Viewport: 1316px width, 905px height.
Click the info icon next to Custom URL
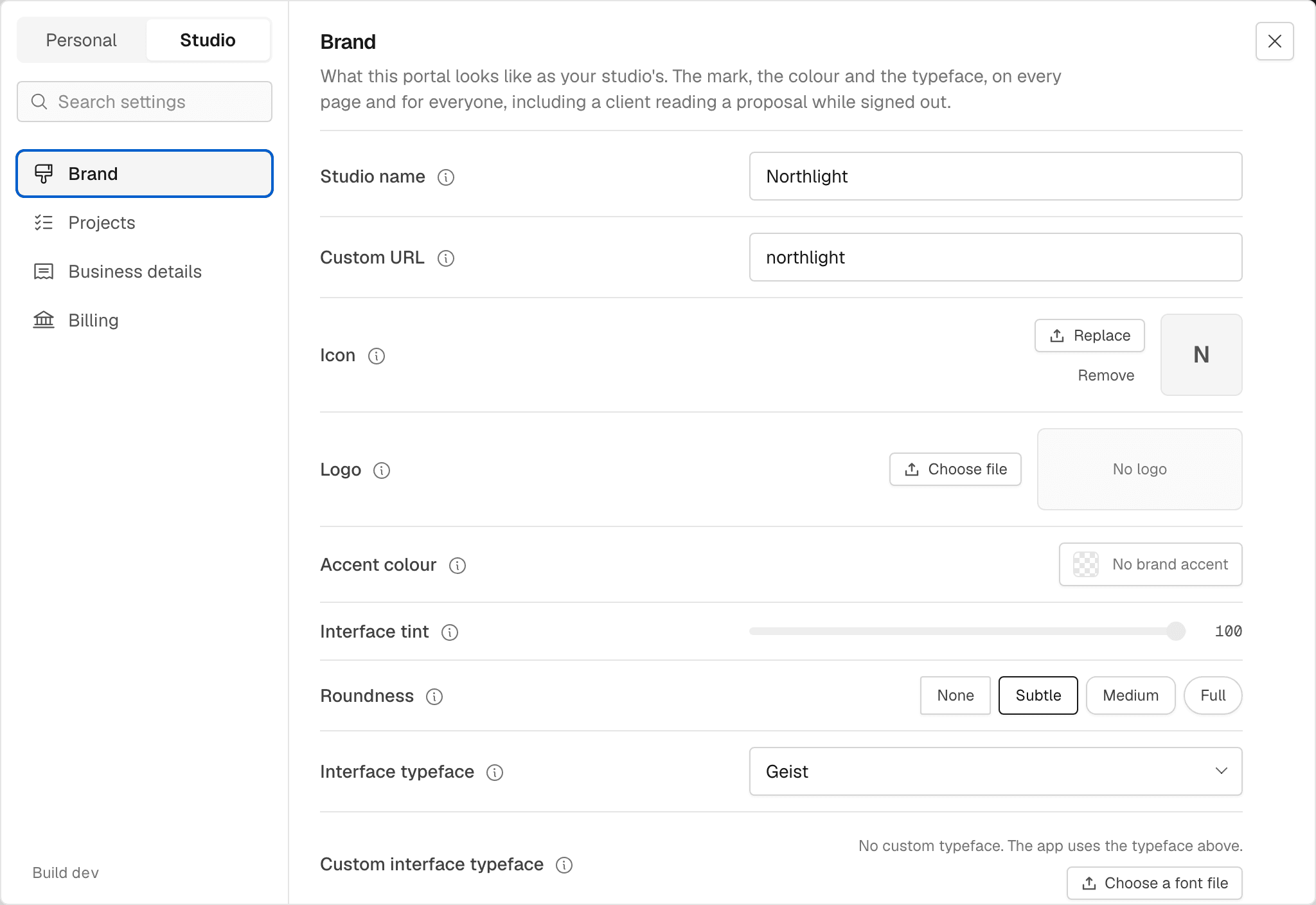point(446,258)
